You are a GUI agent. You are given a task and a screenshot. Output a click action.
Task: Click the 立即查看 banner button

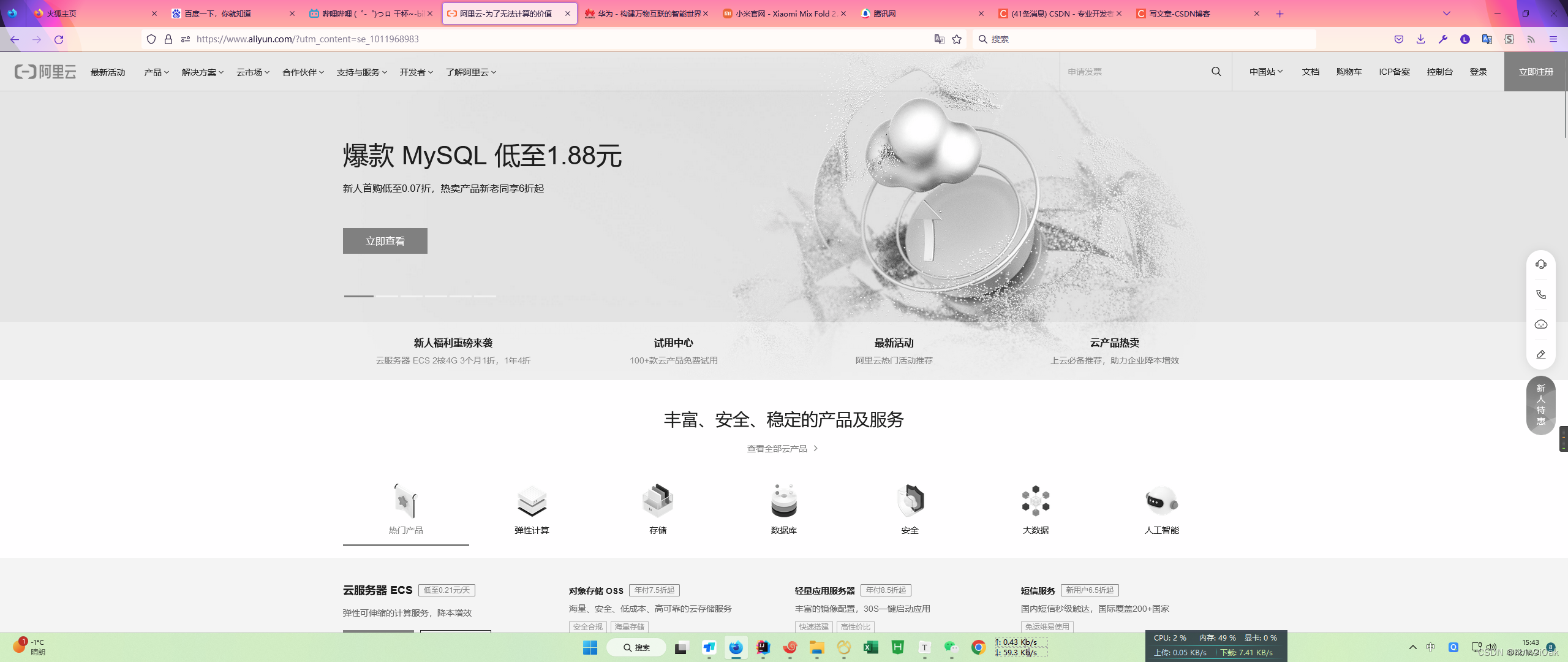click(x=385, y=241)
